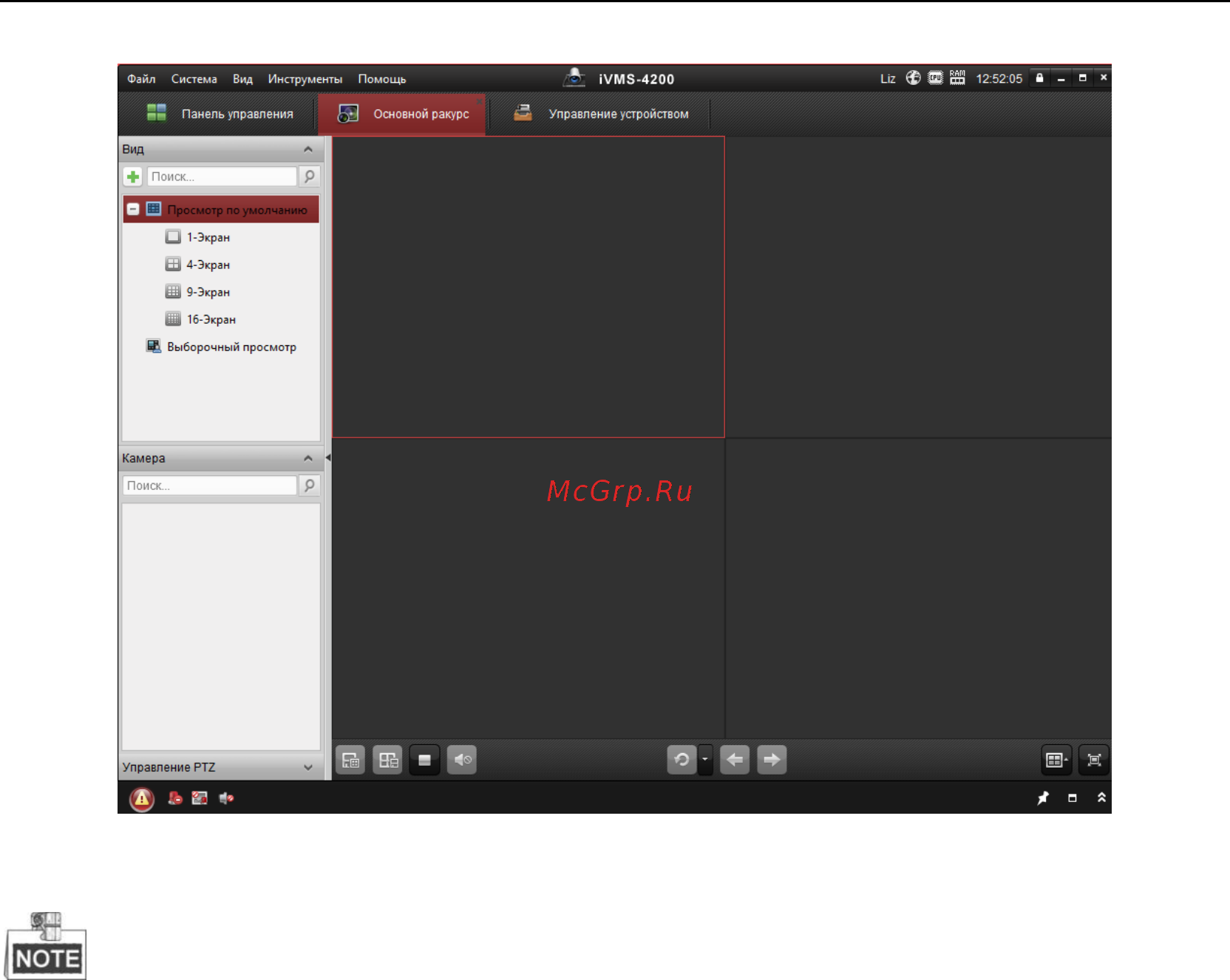
Task: Go to next page arrow
Action: tap(772, 760)
